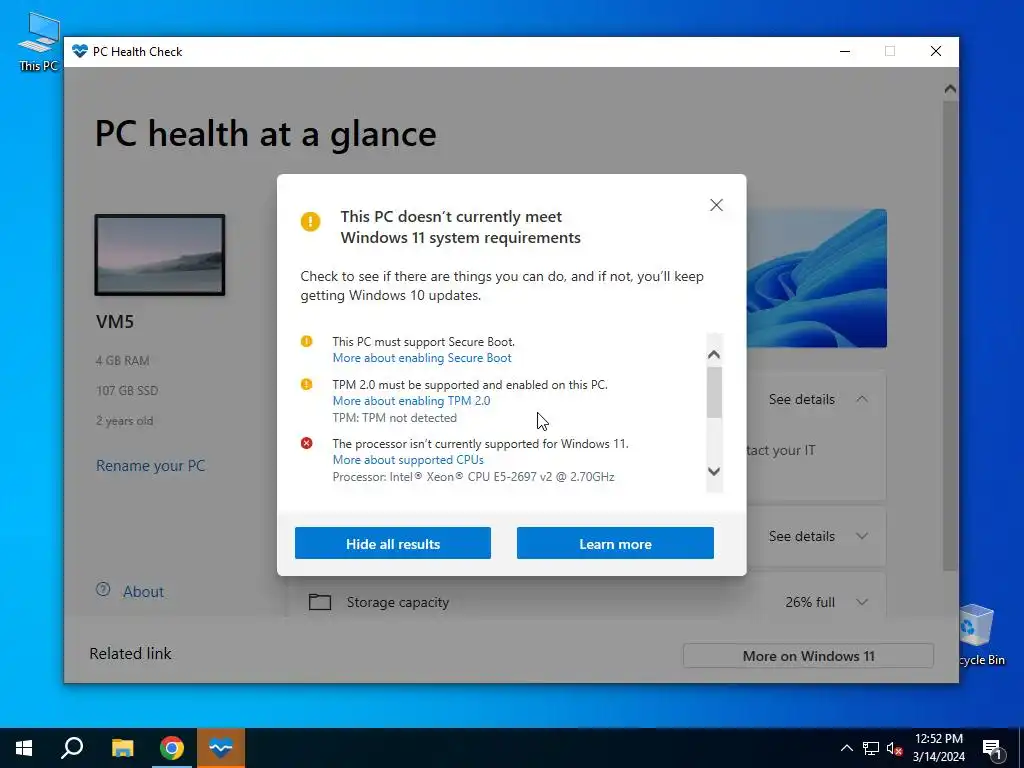Open File Explorer from the taskbar
The height and width of the screenshot is (768, 1024).
pos(122,748)
